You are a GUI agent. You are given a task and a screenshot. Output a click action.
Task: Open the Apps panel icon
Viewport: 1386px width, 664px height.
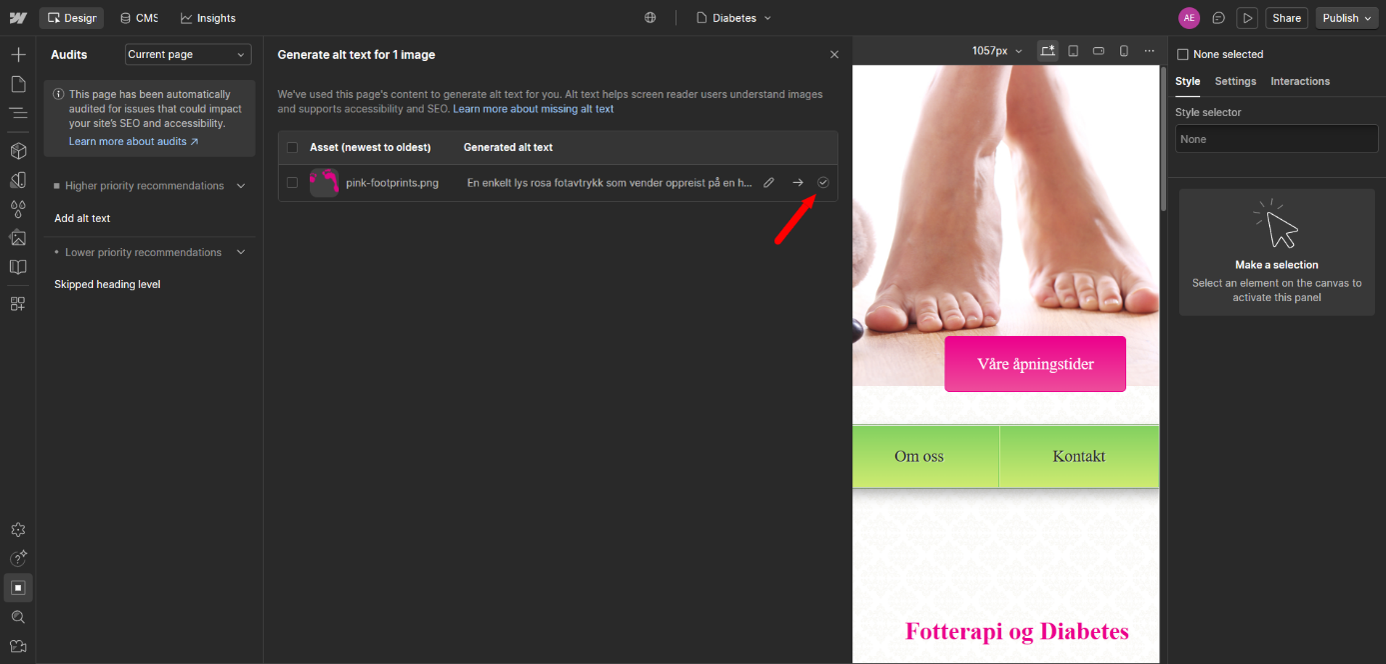click(x=18, y=304)
